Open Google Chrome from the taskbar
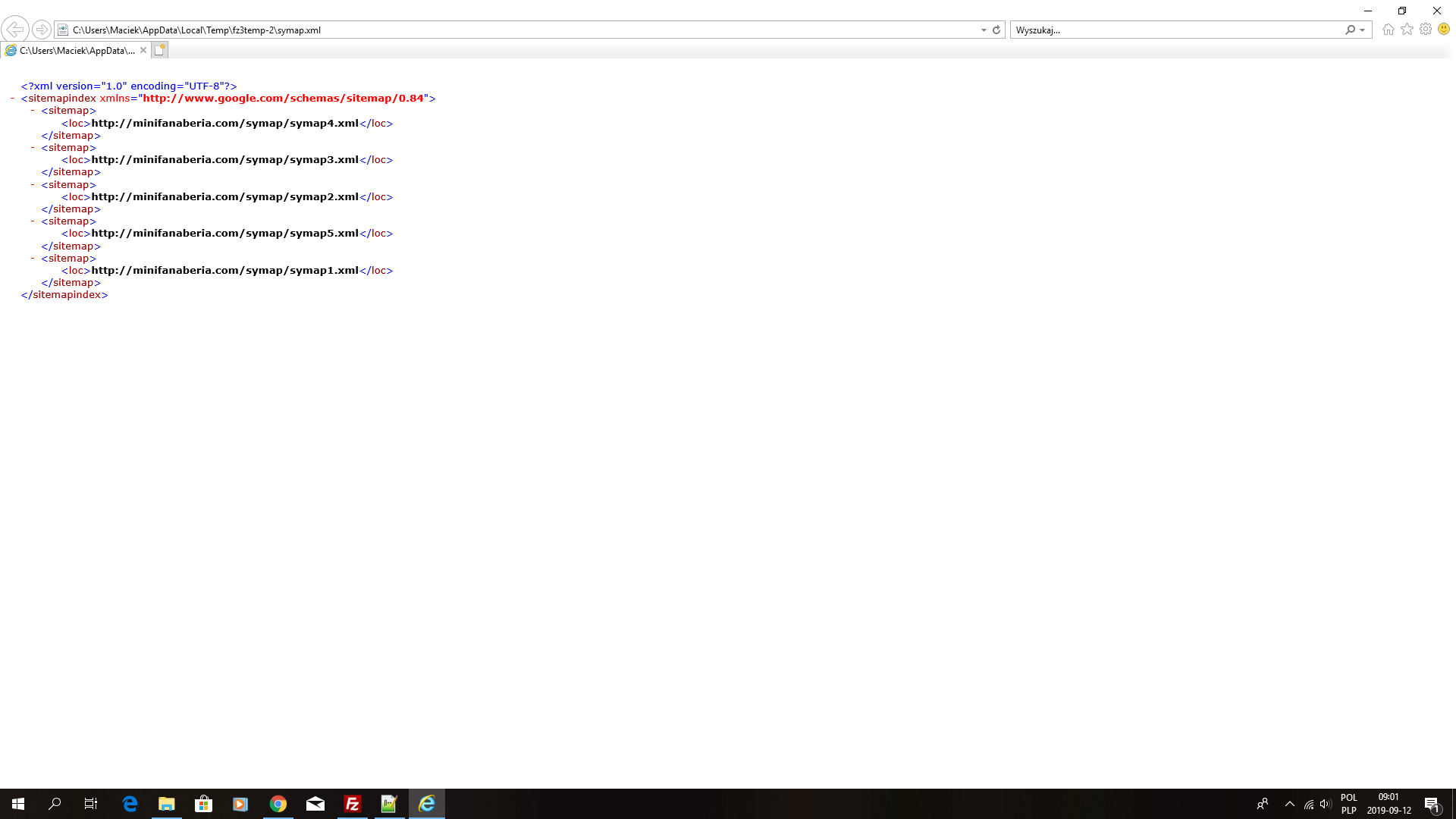Image resolution: width=1456 pixels, height=819 pixels. (278, 804)
